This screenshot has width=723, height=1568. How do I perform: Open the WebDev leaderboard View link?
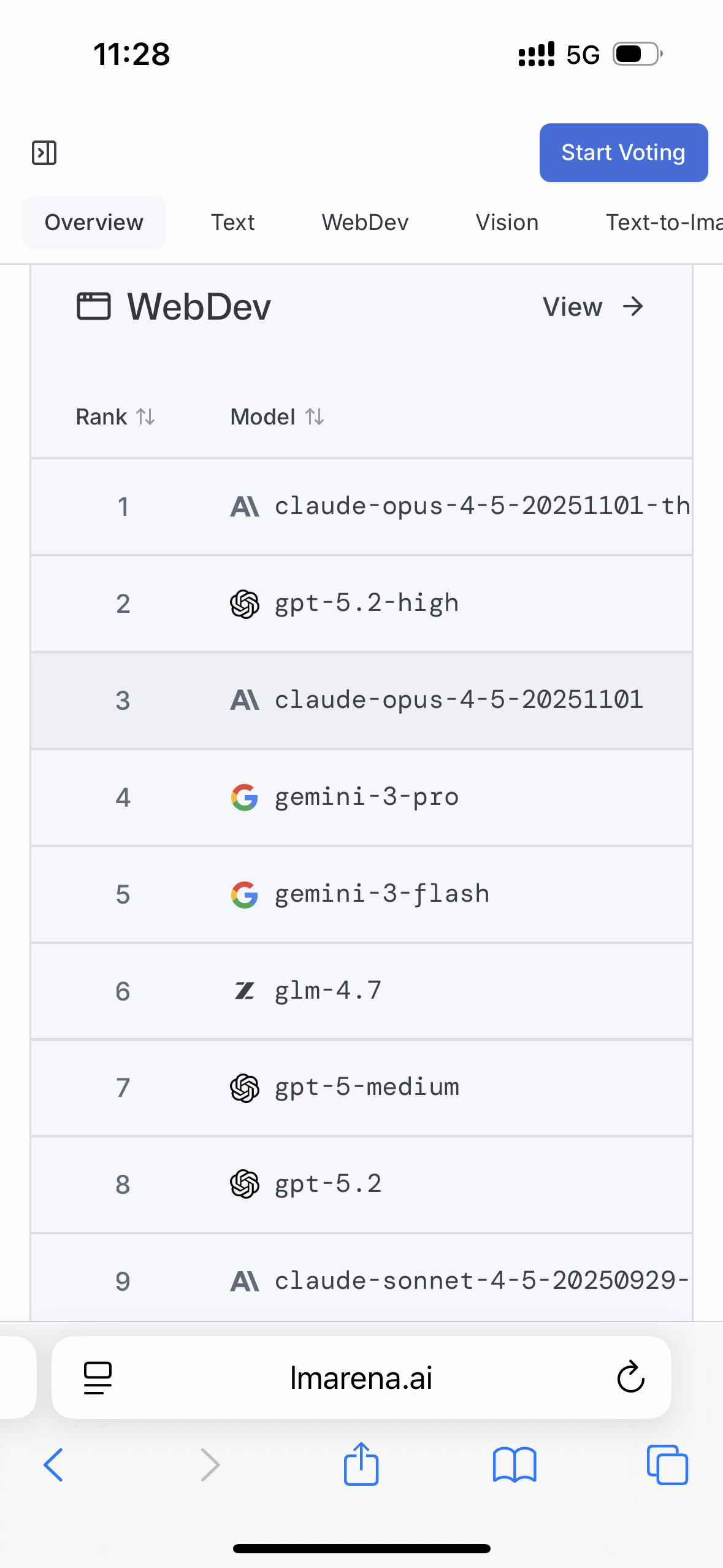tap(592, 307)
